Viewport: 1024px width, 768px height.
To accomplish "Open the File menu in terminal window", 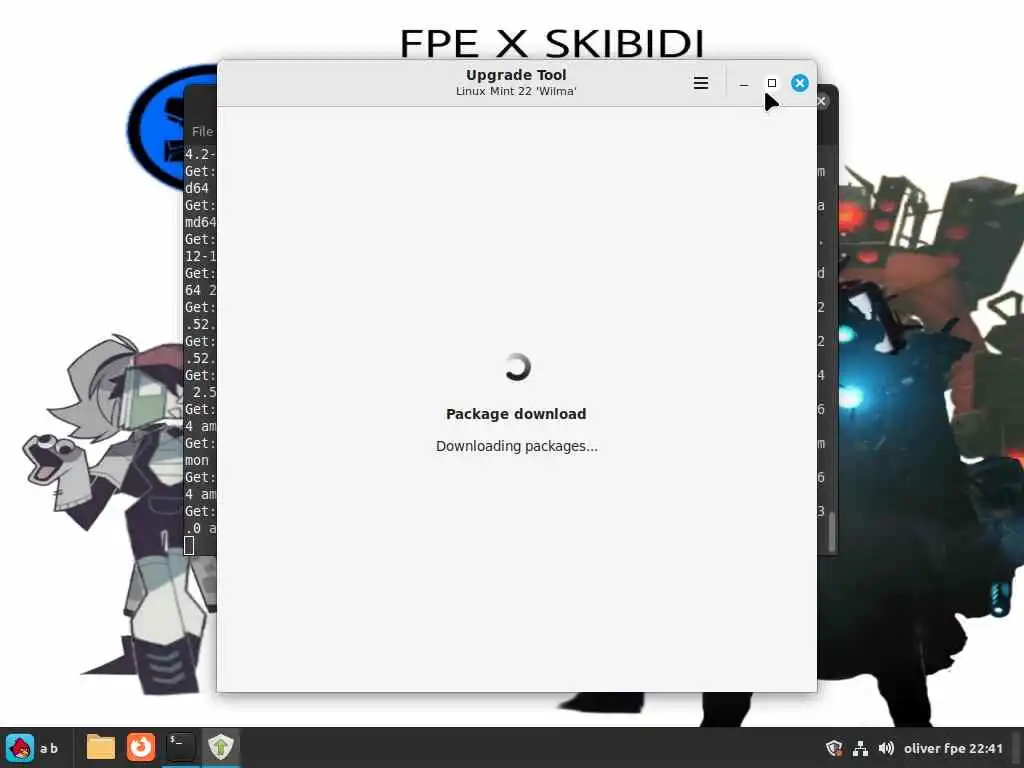I will 202,131.
